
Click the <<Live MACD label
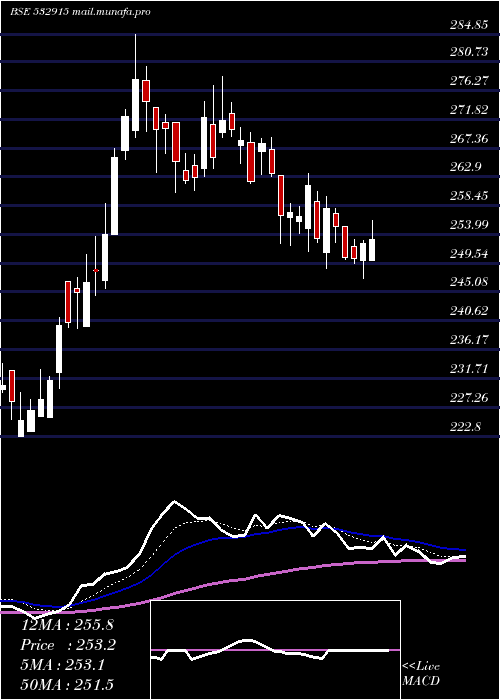421,674
